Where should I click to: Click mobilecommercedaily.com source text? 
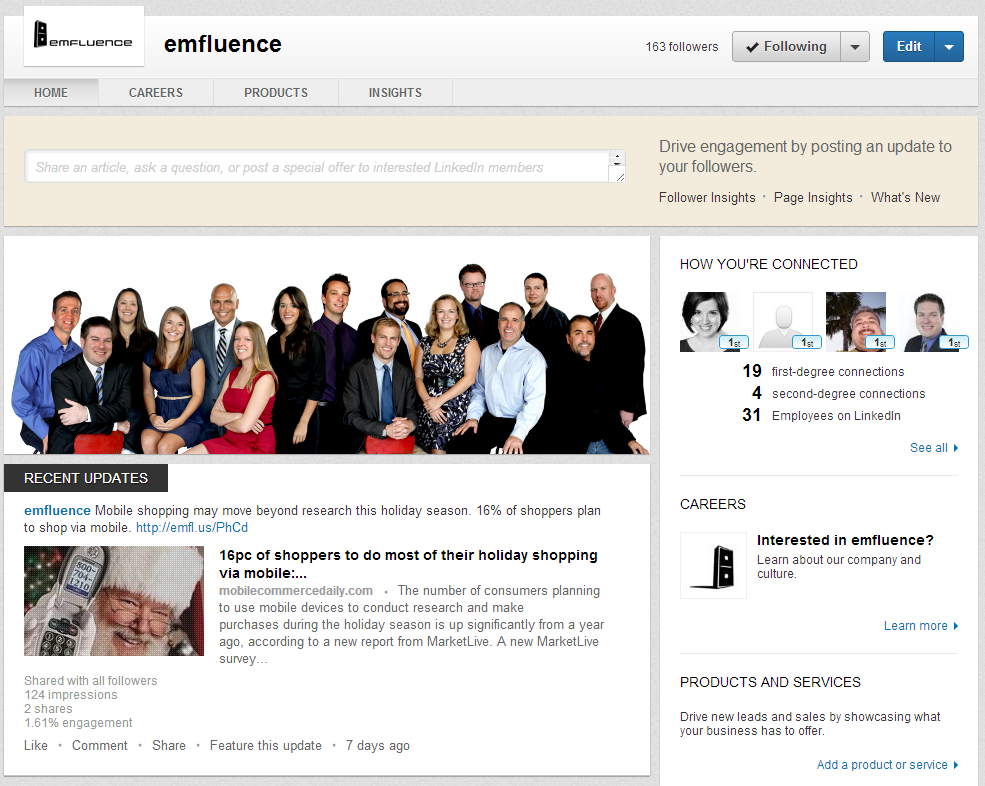tap(296, 591)
